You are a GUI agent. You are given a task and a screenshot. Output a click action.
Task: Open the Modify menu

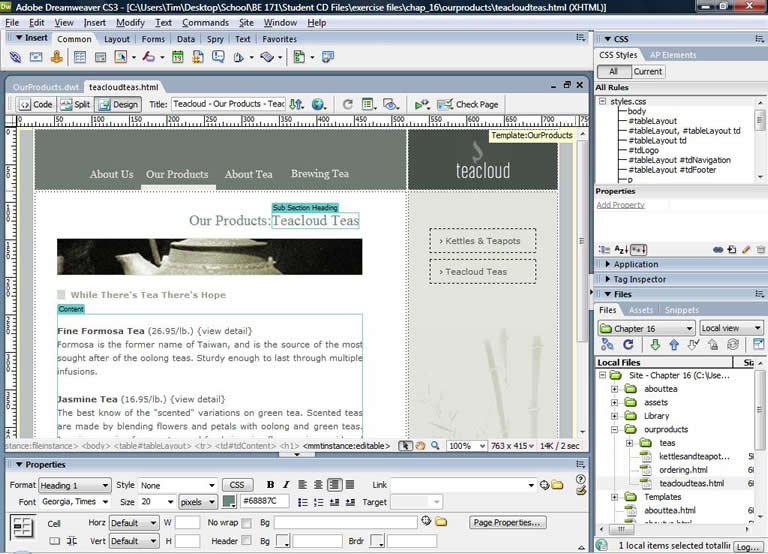click(130, 23)
